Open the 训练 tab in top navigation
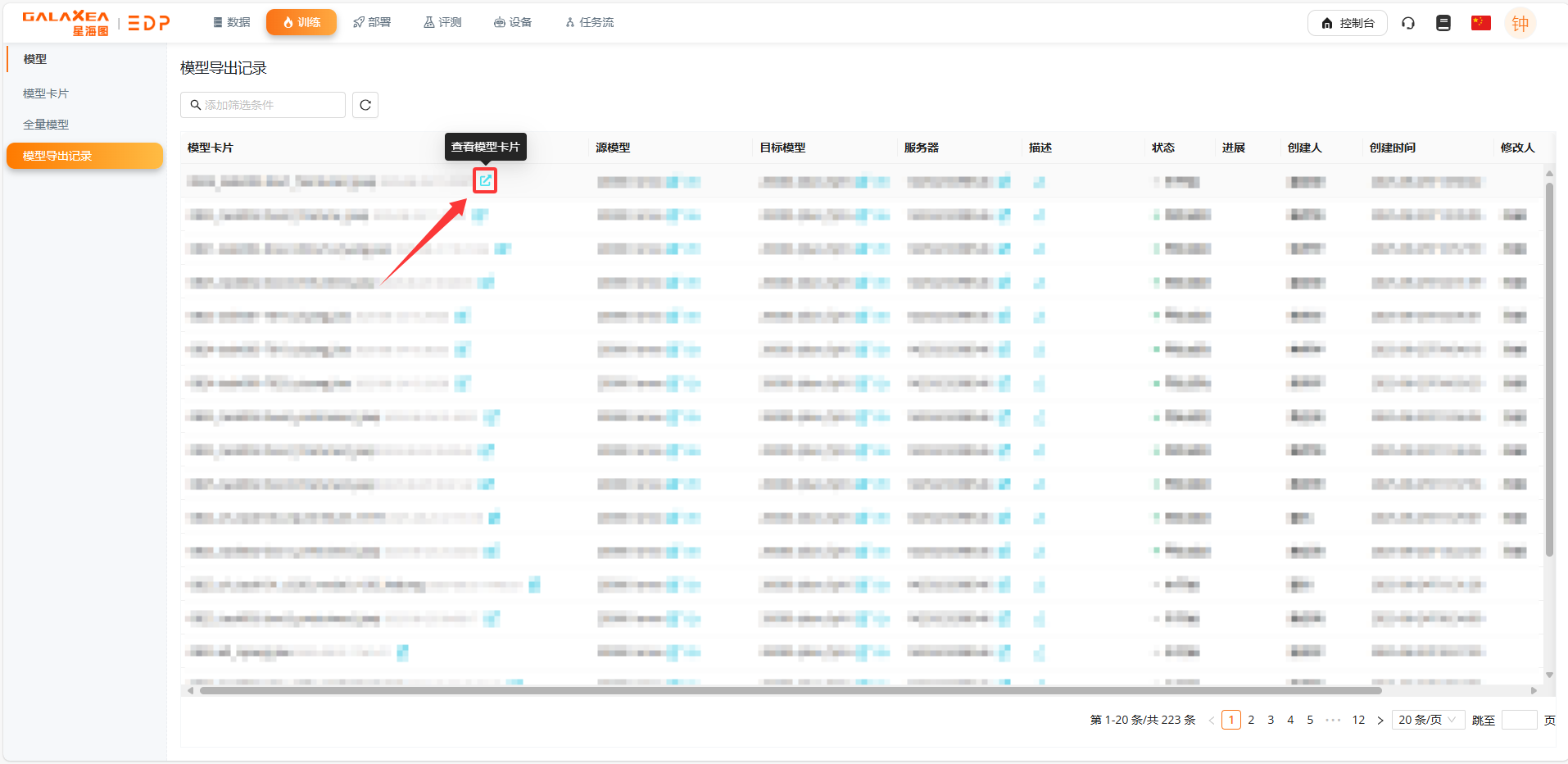This screenshot has height=764, width=1568. tap(301, 22)
